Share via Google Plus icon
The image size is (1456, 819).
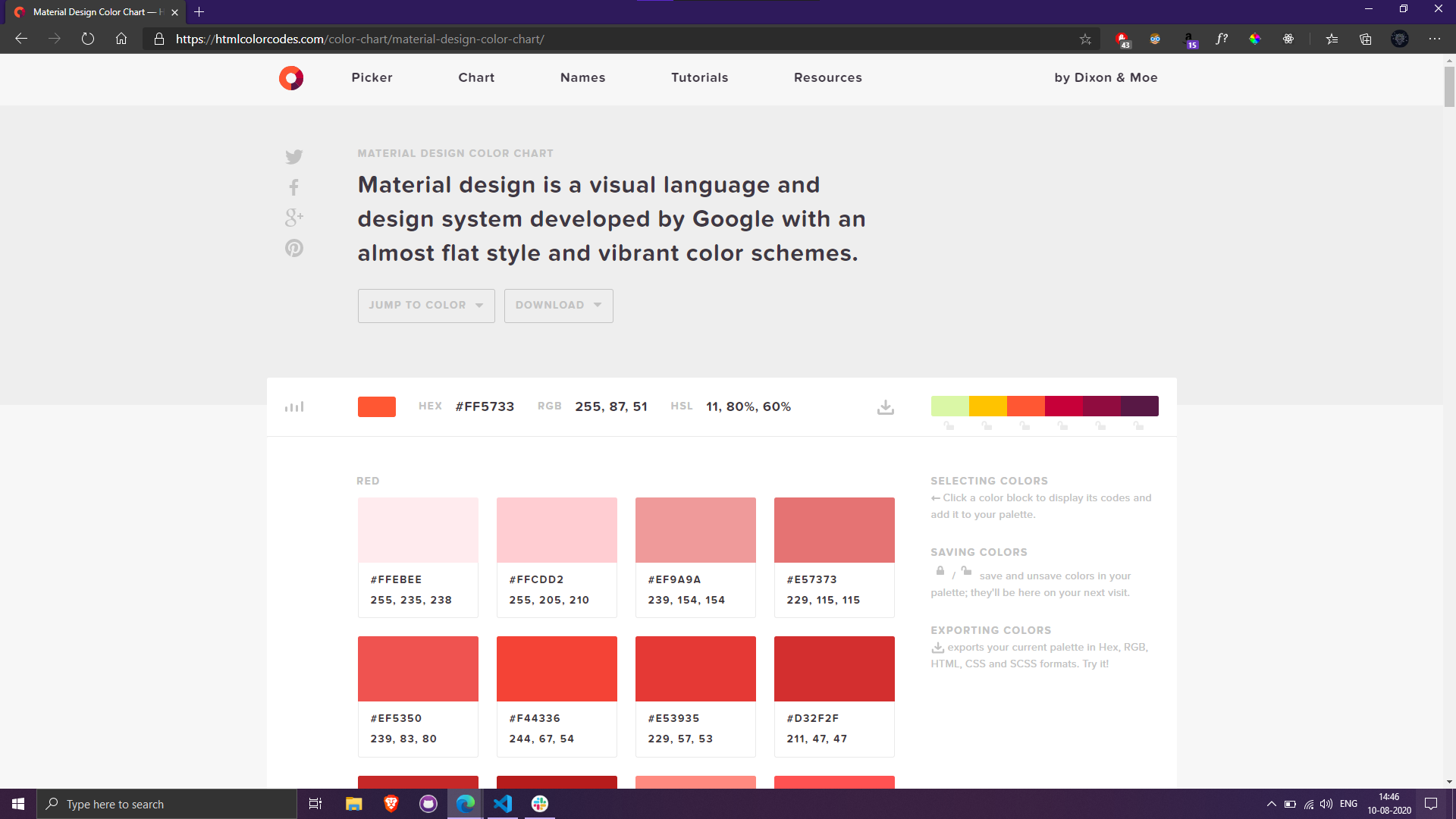[x=293, y=218]
